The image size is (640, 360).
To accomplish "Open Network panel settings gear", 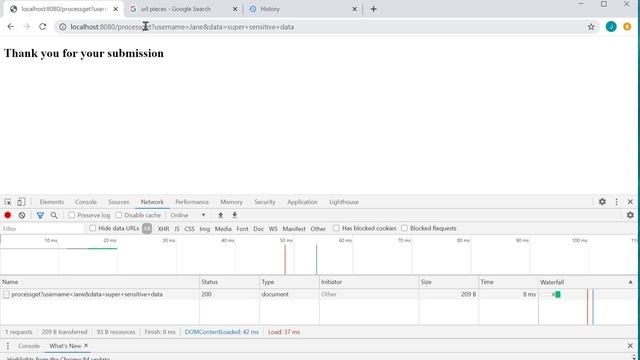I will click(630, 215).
